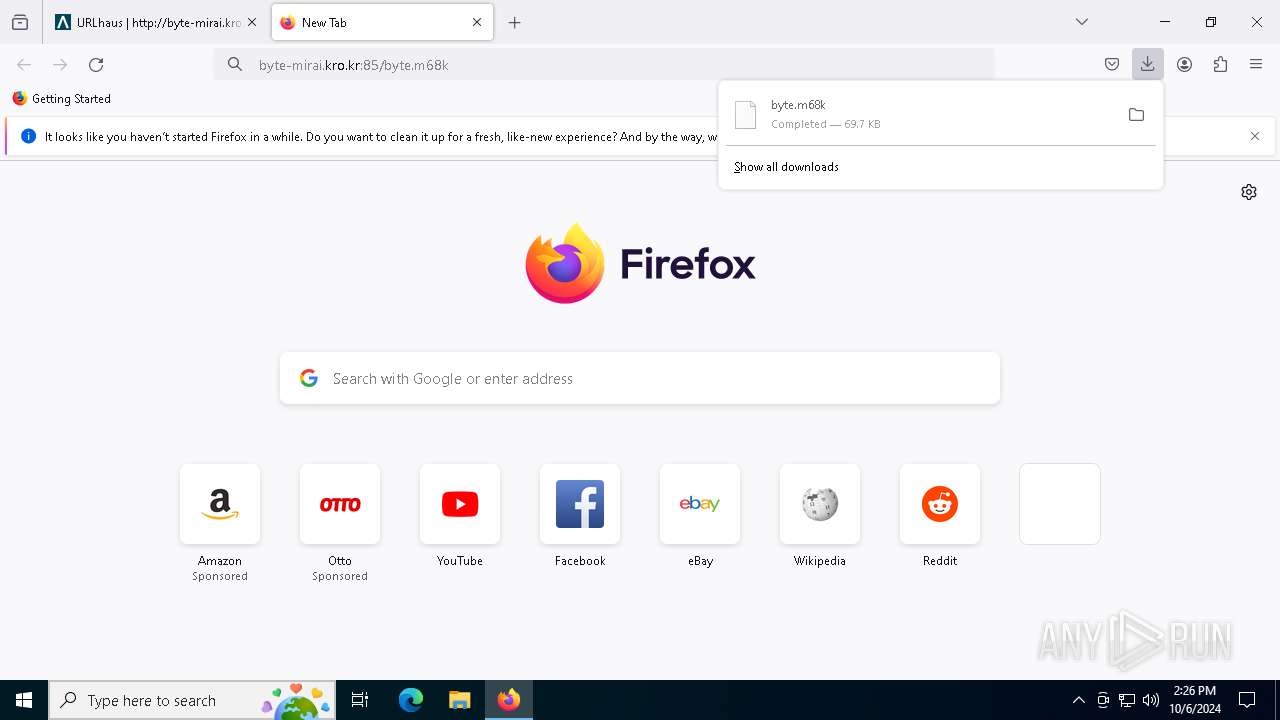Show hidden system tray icons
Image resolution: width=1280 pixels, height=720 pixels.
click(1078, 700)
